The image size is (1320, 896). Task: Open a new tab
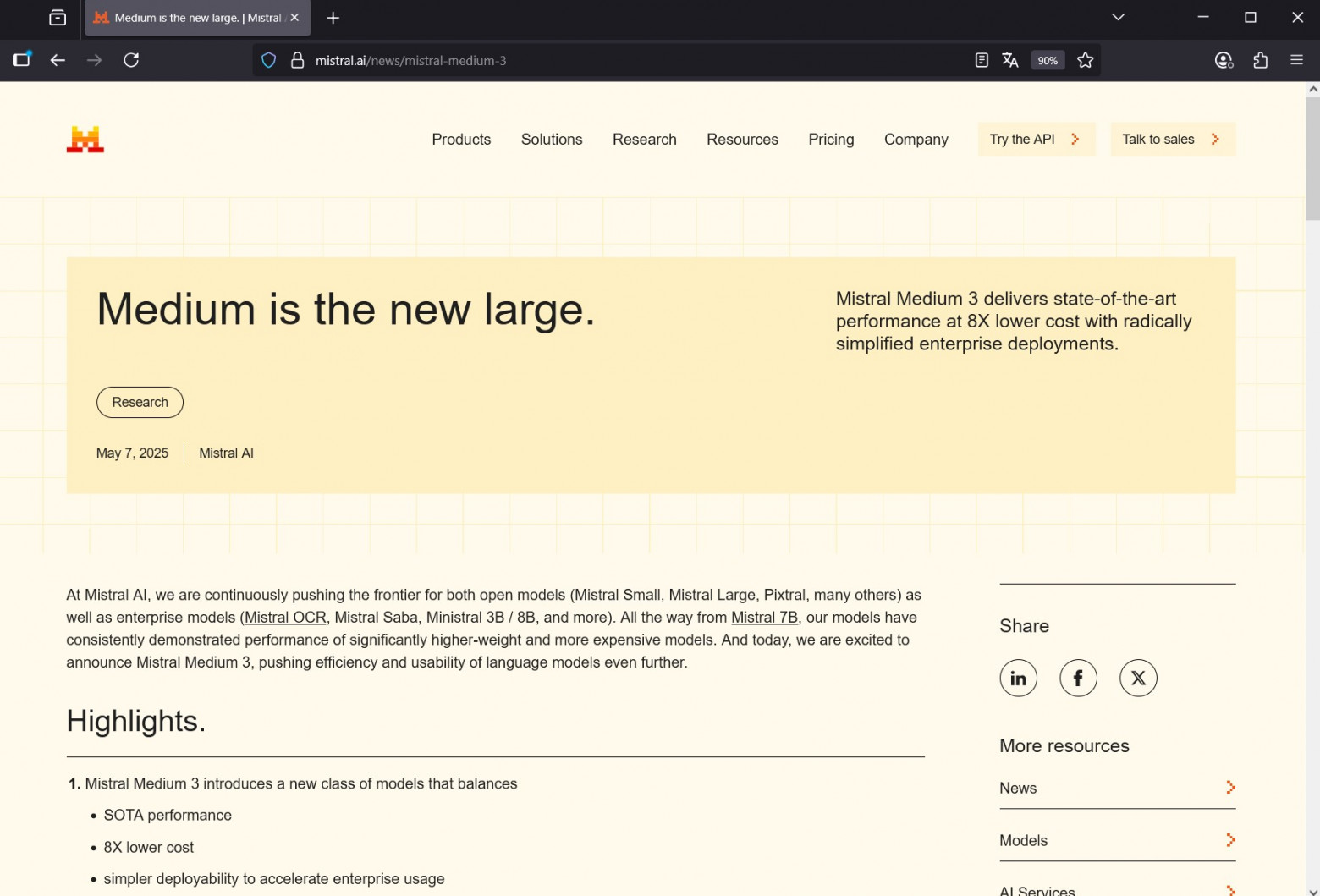[x=333, y=18]
